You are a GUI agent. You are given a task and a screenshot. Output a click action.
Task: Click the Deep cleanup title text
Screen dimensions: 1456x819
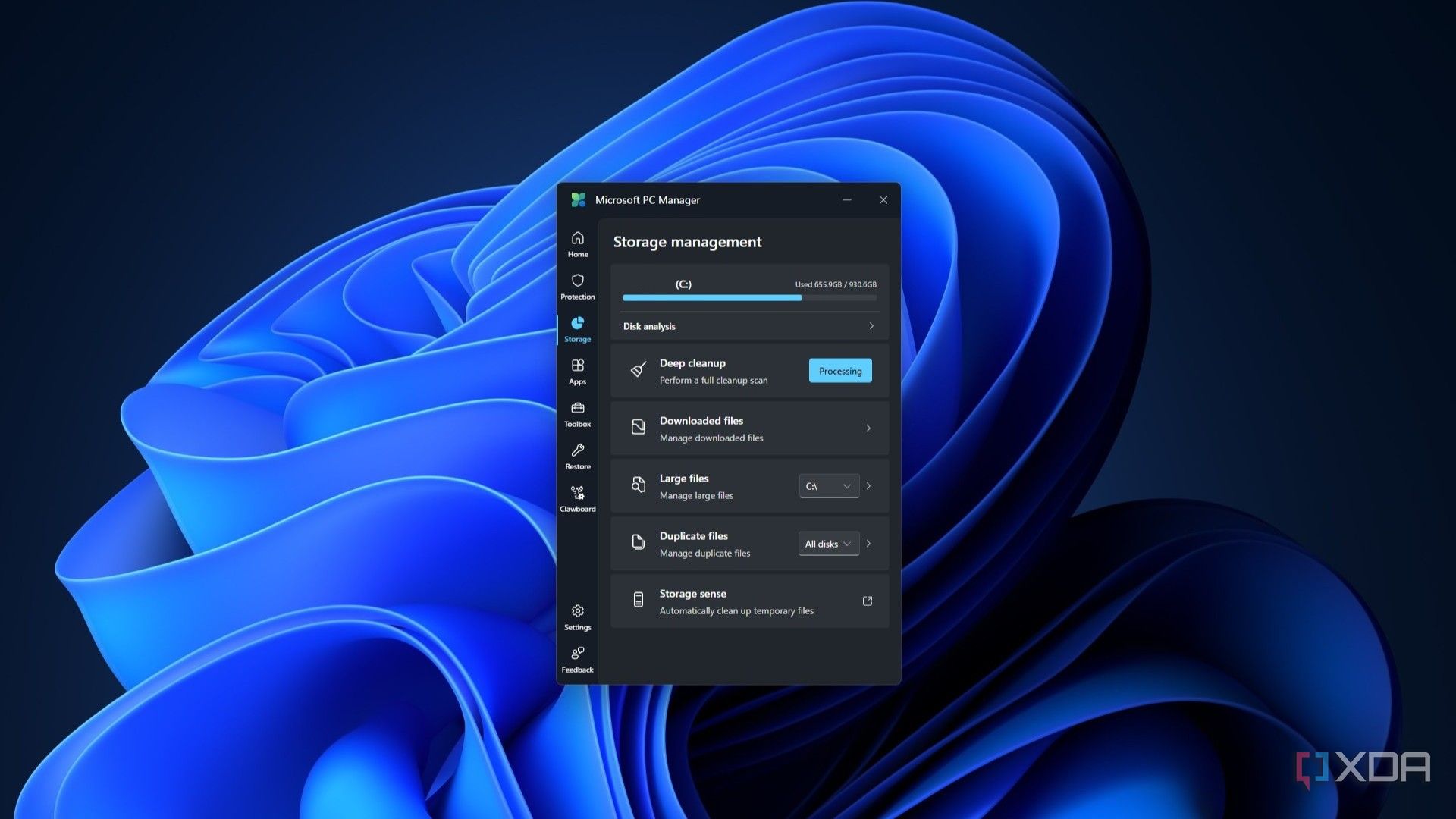(692, 363)
